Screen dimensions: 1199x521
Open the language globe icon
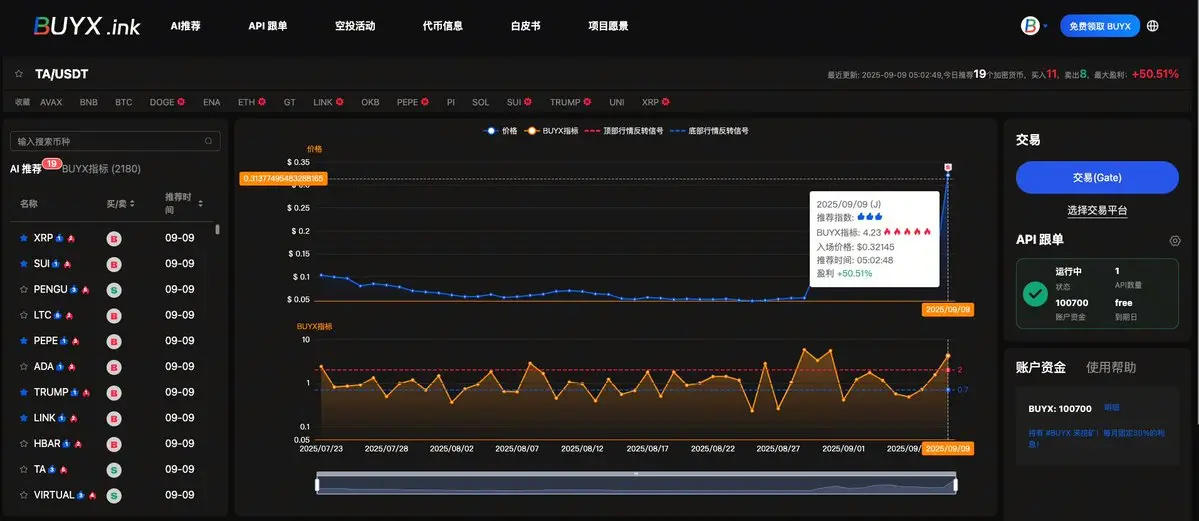pos(1152,26)
